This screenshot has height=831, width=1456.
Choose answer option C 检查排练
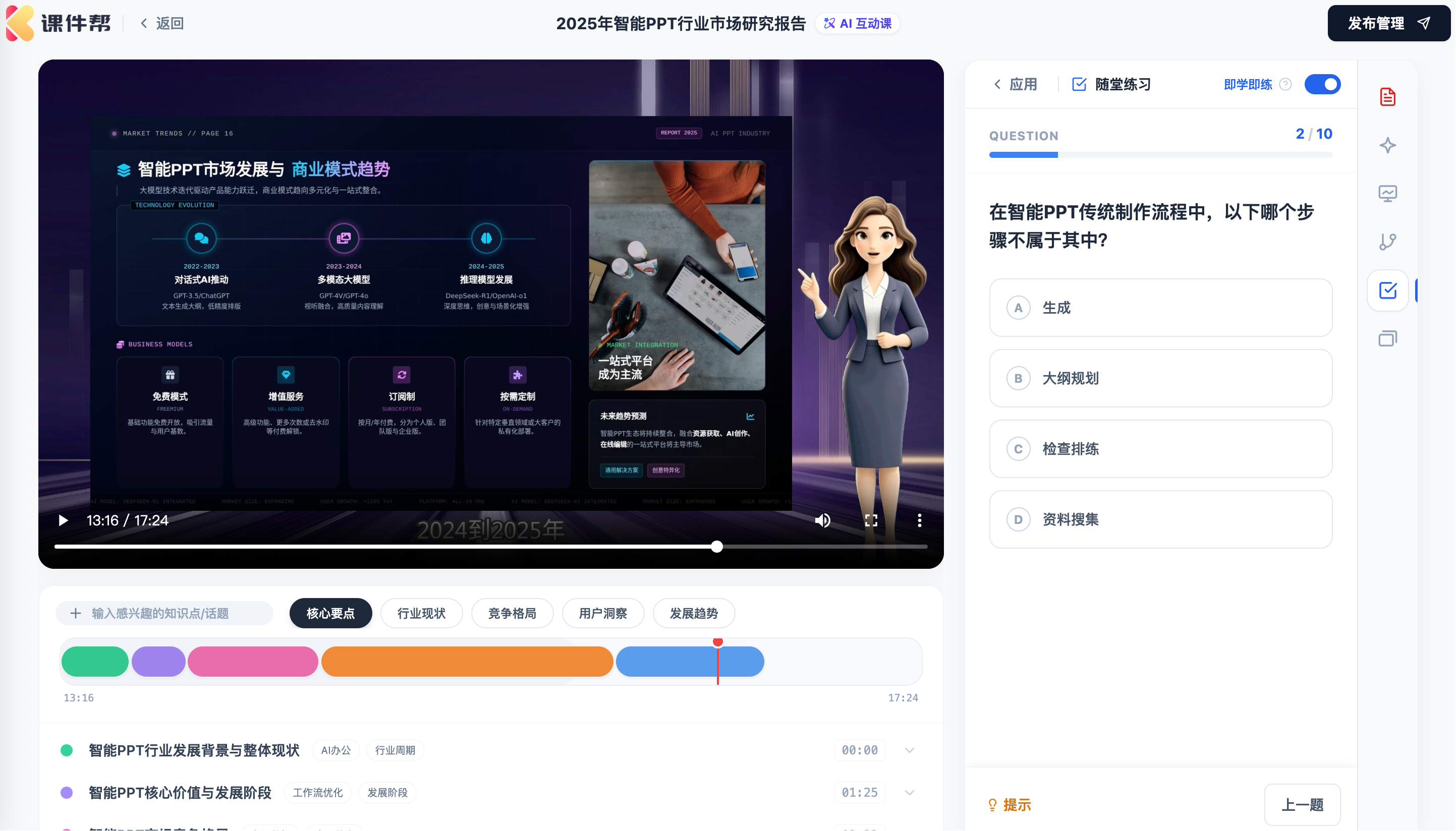pos(1160,449)
